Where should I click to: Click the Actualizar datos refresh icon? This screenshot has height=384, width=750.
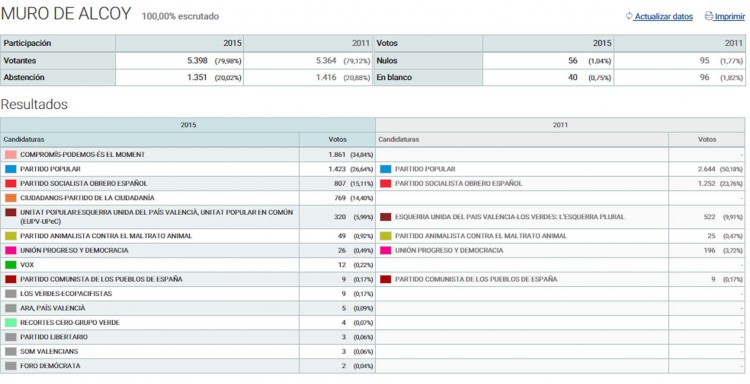coord(629,16)
